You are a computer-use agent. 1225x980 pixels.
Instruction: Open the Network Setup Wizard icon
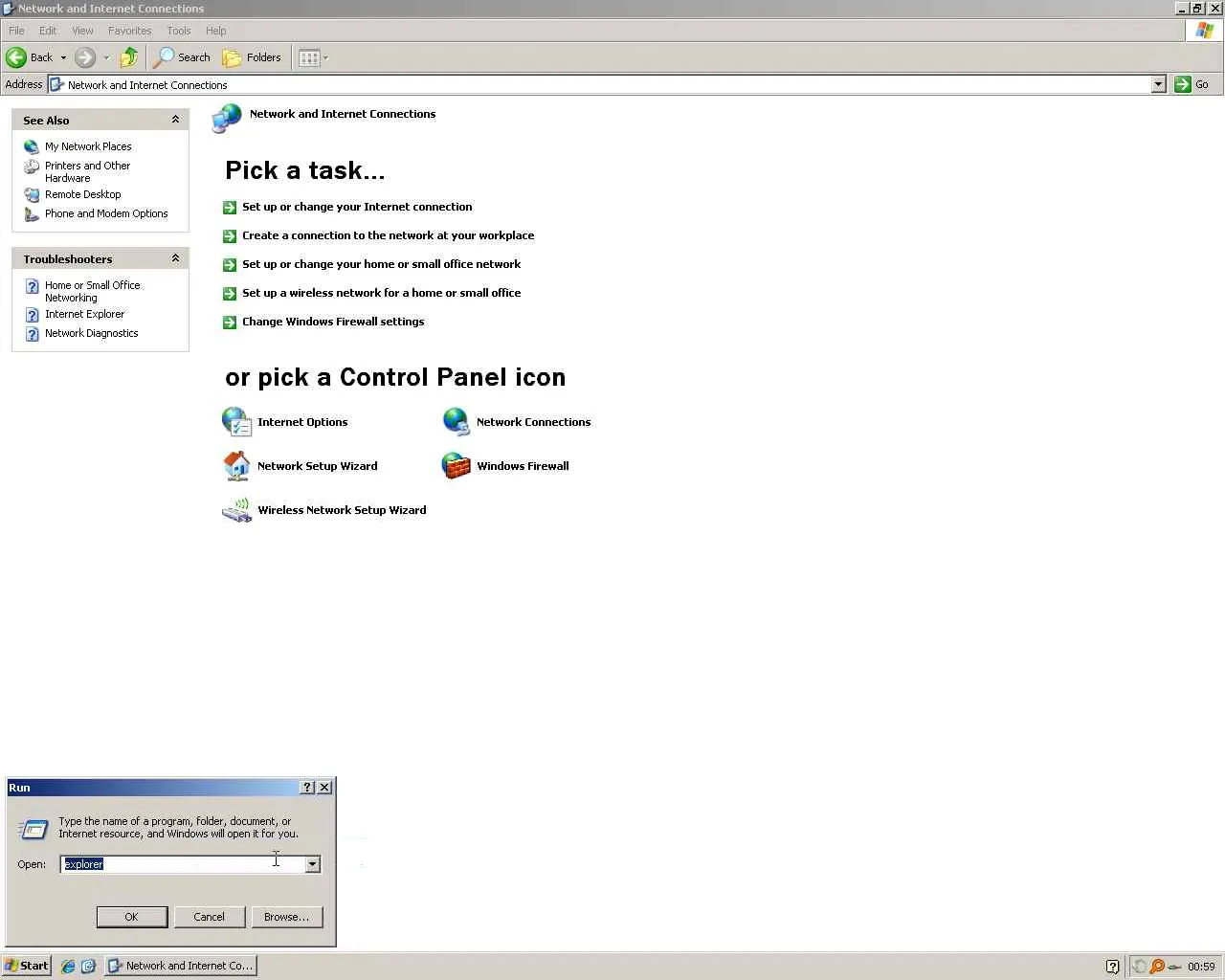point(300,466)
